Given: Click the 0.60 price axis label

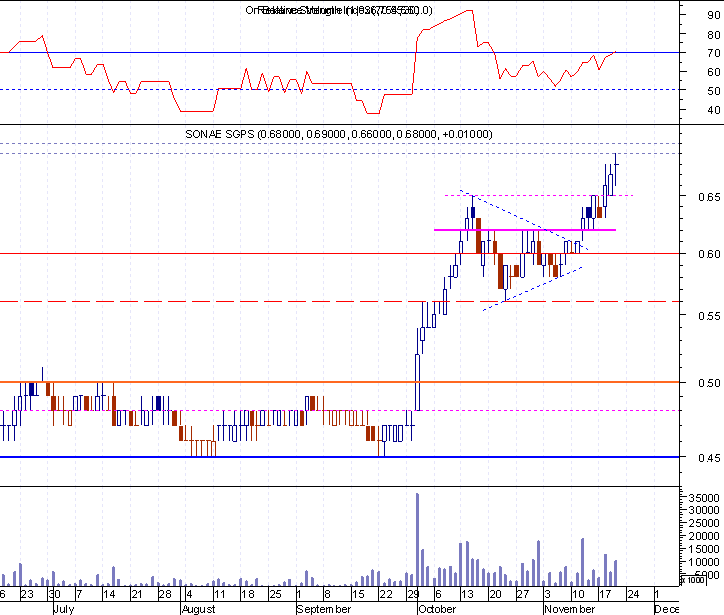Looking at the screenshot, I should pyautogui.click(x=709, y=254).
